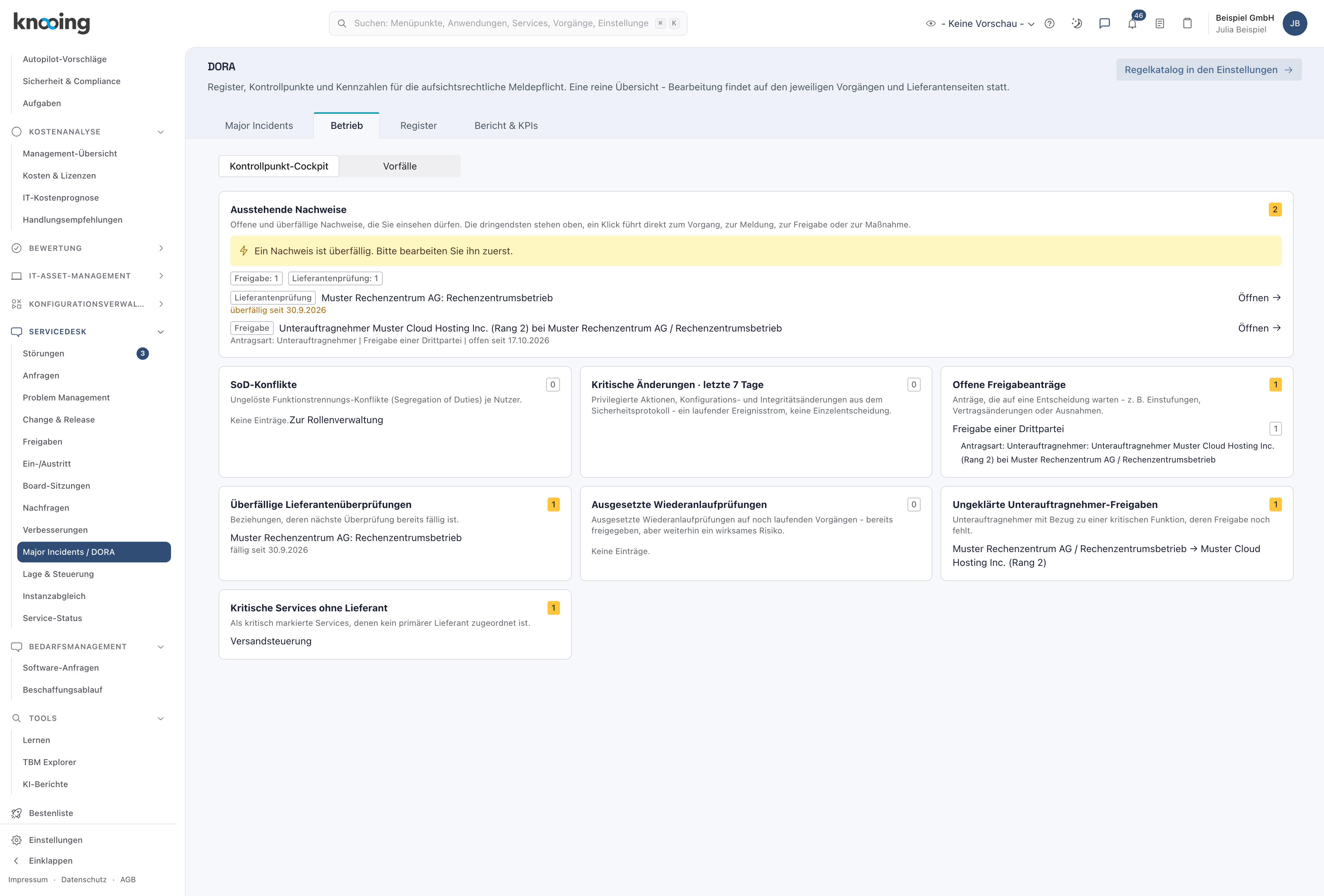
Task: Open the Datenschutz footer link
Action: point(84,879)
